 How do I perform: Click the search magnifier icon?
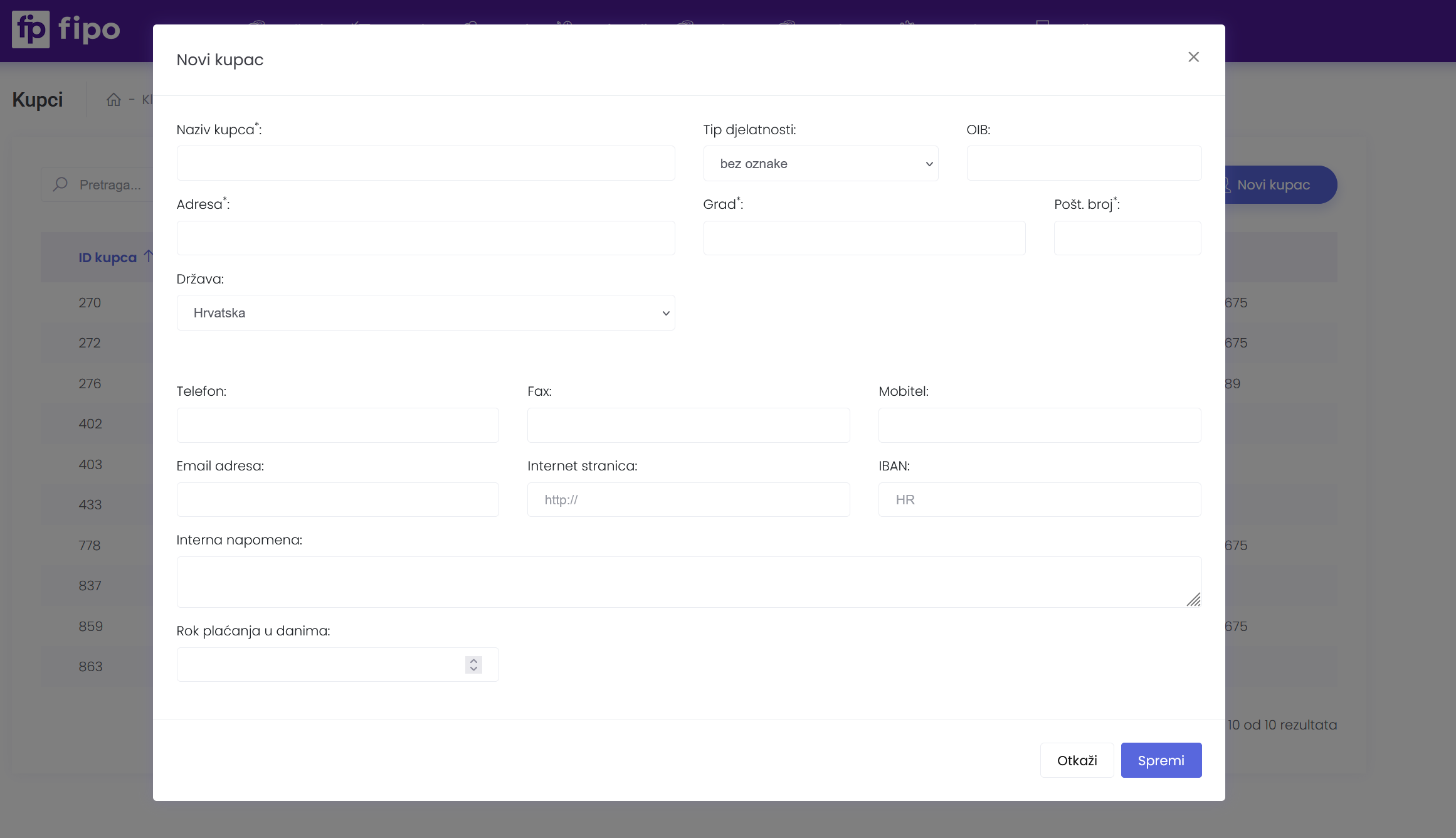click(x=61, y=184)
